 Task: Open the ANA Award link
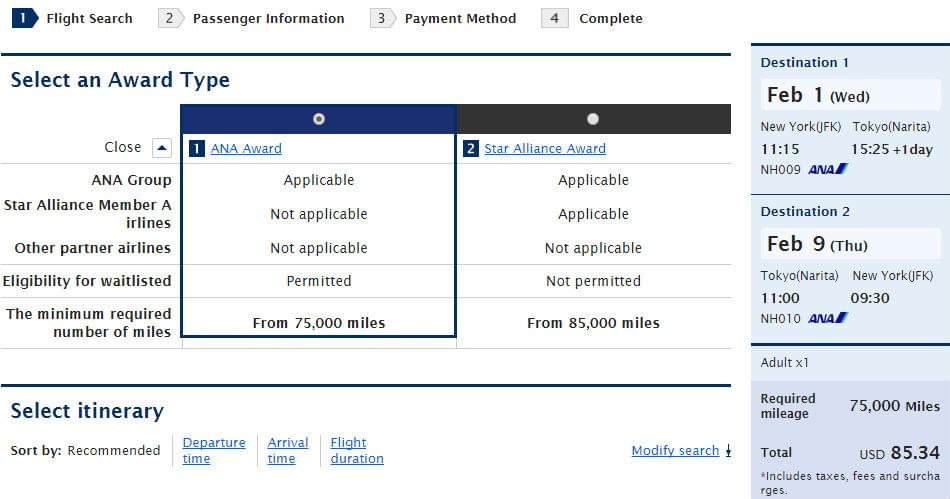(x=246, y=149)
